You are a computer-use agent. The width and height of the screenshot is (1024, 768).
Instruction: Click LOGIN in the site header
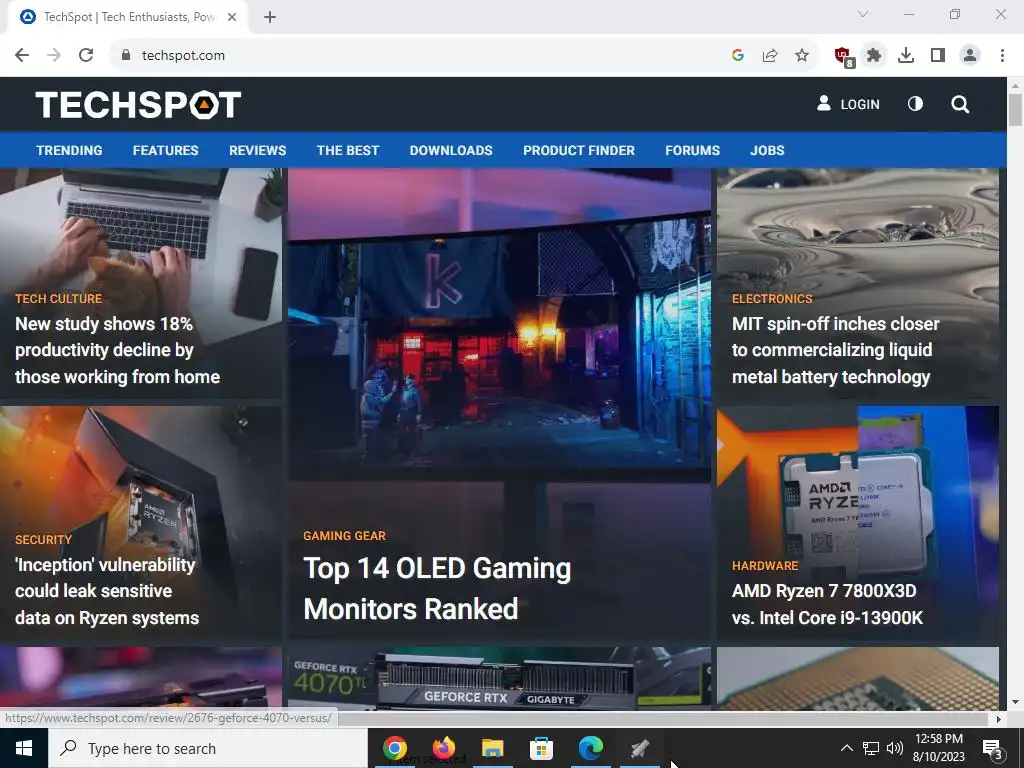pos(848,104)
